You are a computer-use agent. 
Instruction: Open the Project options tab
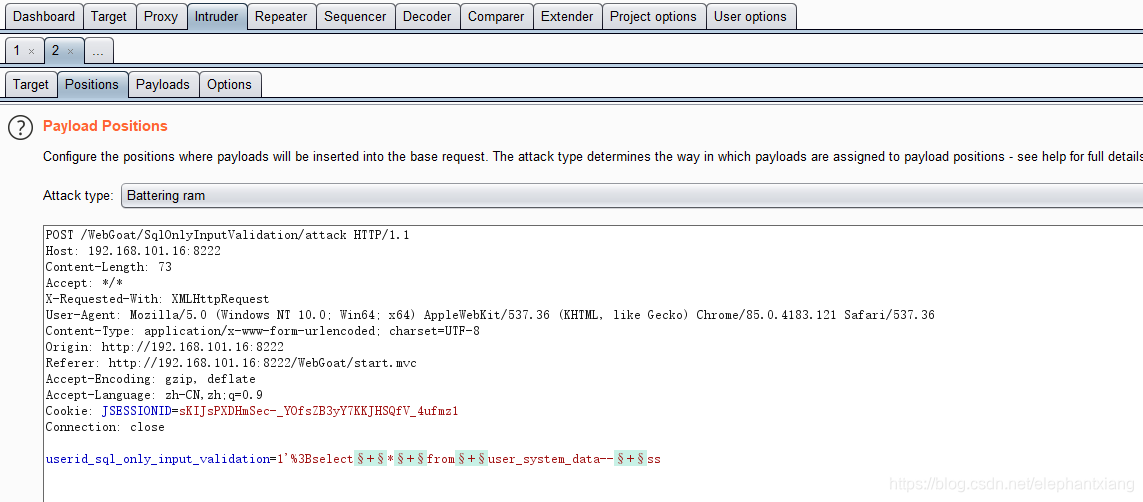pos(653,16)
